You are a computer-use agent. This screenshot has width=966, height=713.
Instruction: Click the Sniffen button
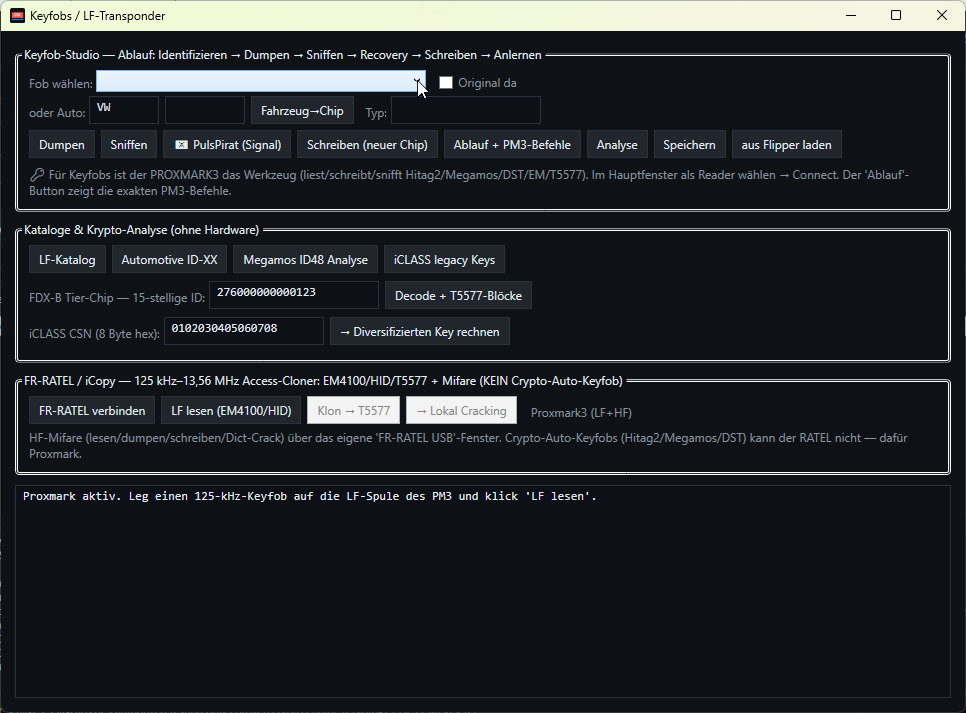pos(129,145)
